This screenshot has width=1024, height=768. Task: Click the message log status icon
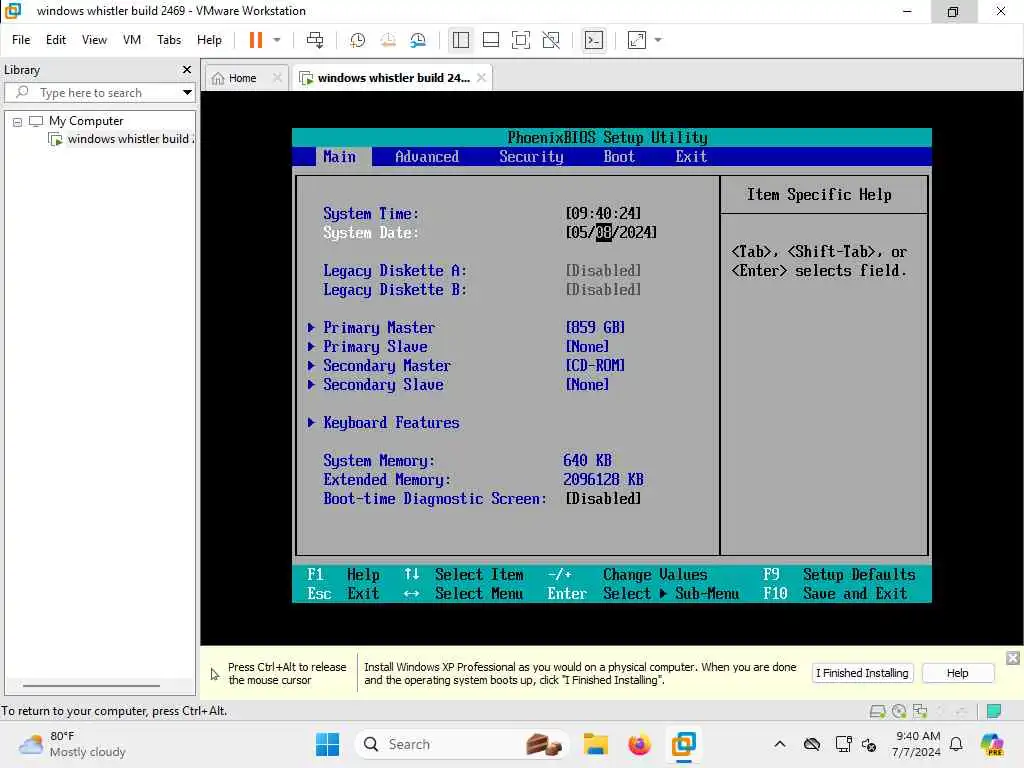click(x=994, y=711)
